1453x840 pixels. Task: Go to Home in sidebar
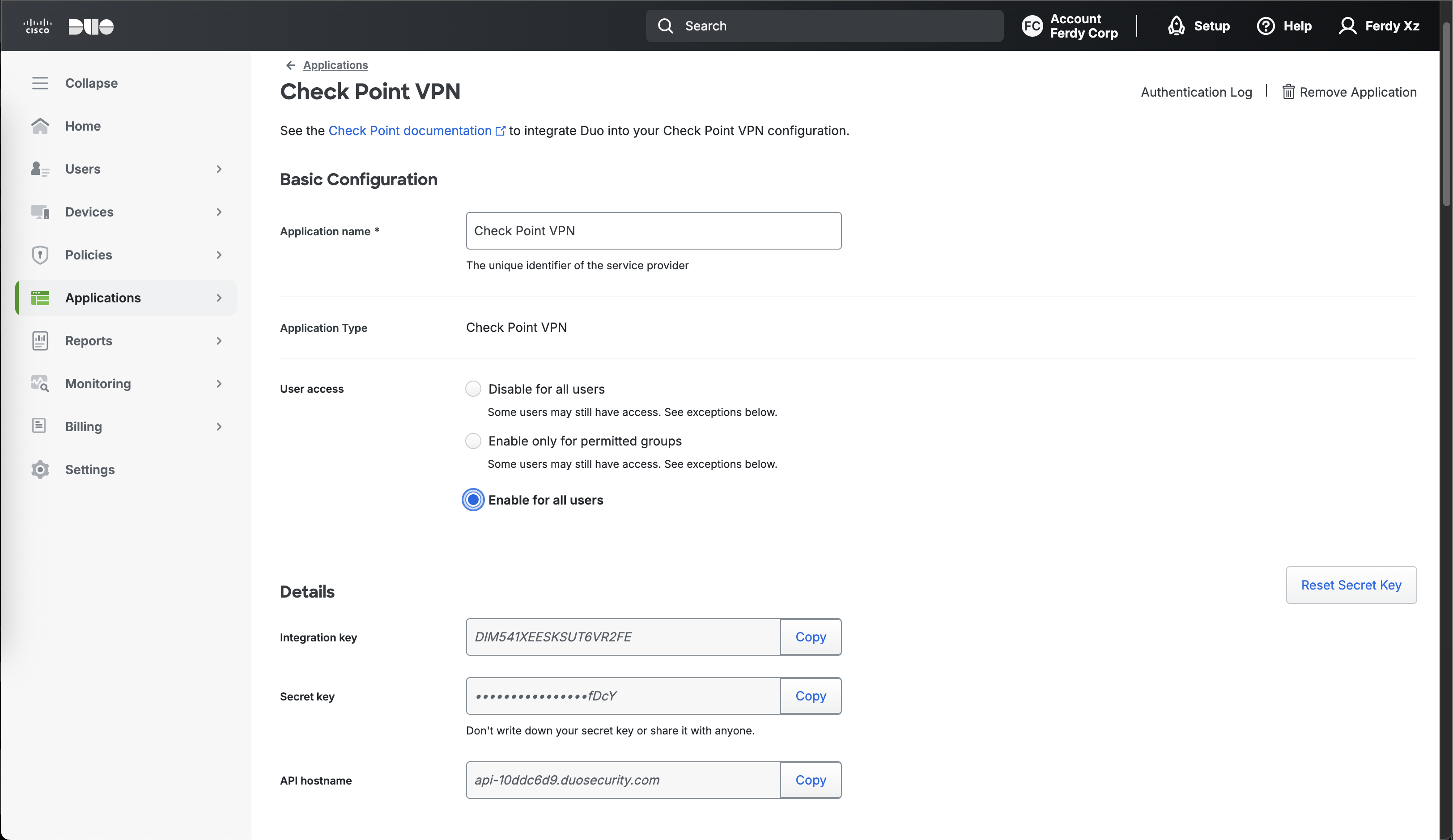click(x=82, y=126)
